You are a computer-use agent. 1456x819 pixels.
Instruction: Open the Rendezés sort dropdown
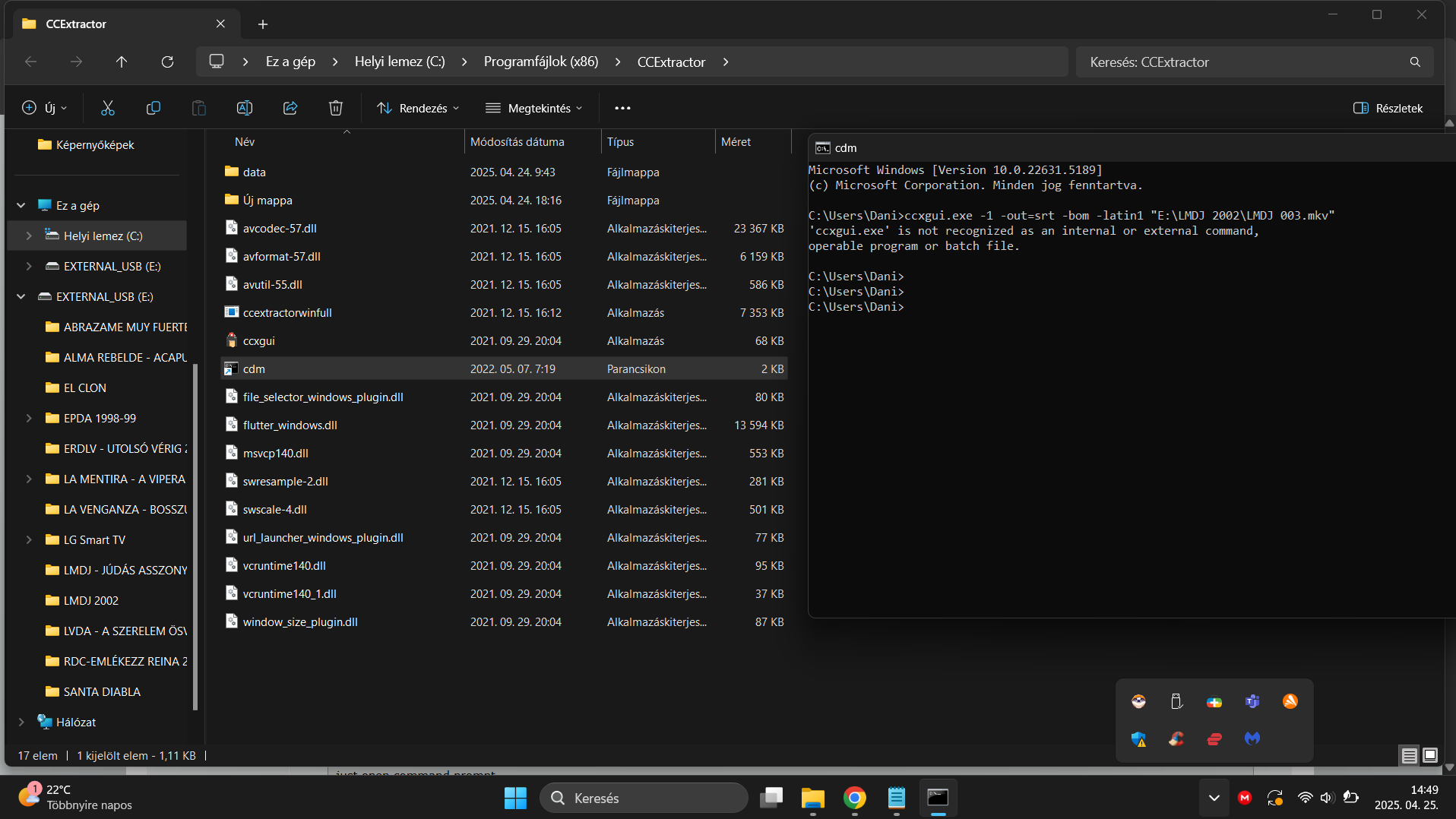[x=419, y=108]
